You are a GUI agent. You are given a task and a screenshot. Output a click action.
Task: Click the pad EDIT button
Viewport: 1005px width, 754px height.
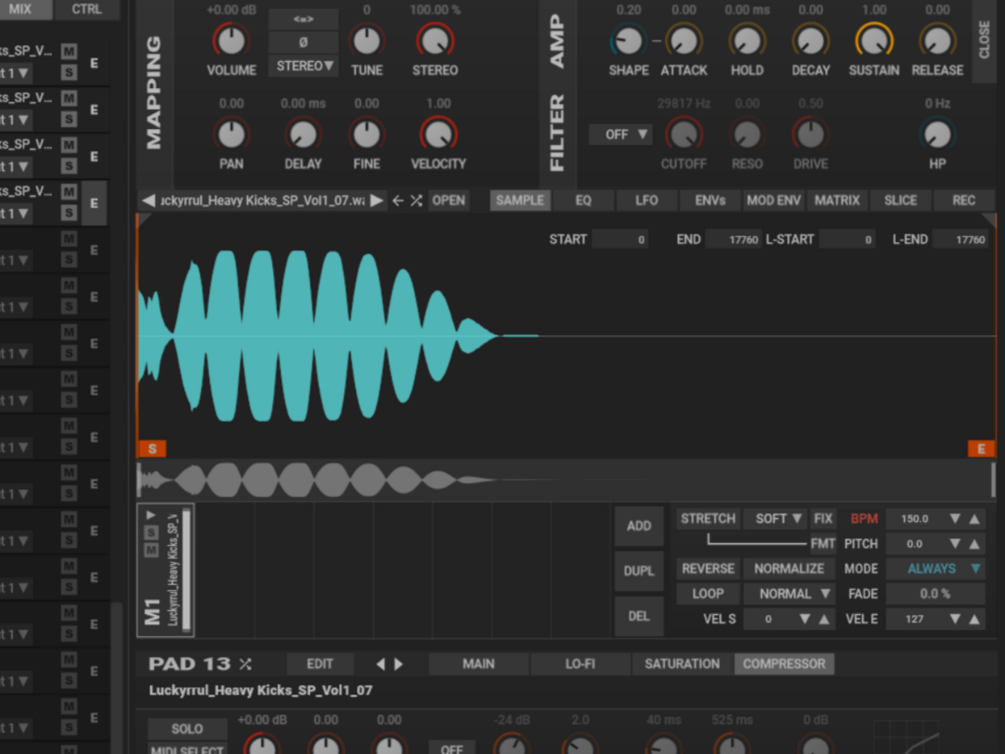(x=320, y=664)
